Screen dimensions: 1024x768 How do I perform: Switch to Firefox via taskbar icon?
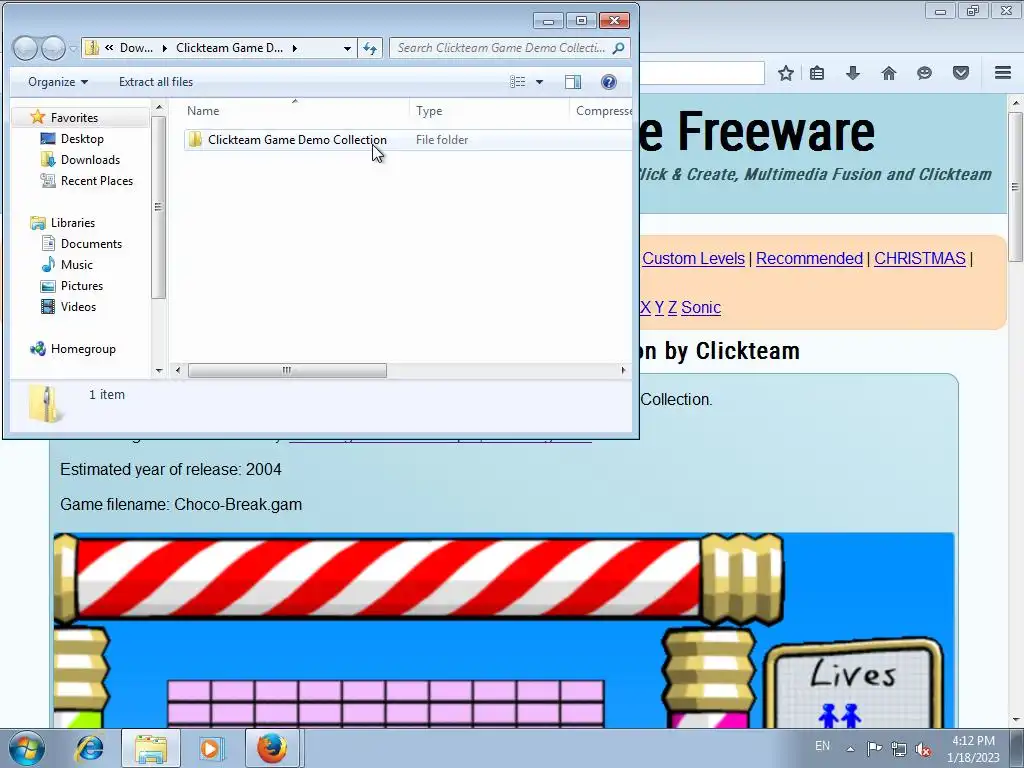272,748
